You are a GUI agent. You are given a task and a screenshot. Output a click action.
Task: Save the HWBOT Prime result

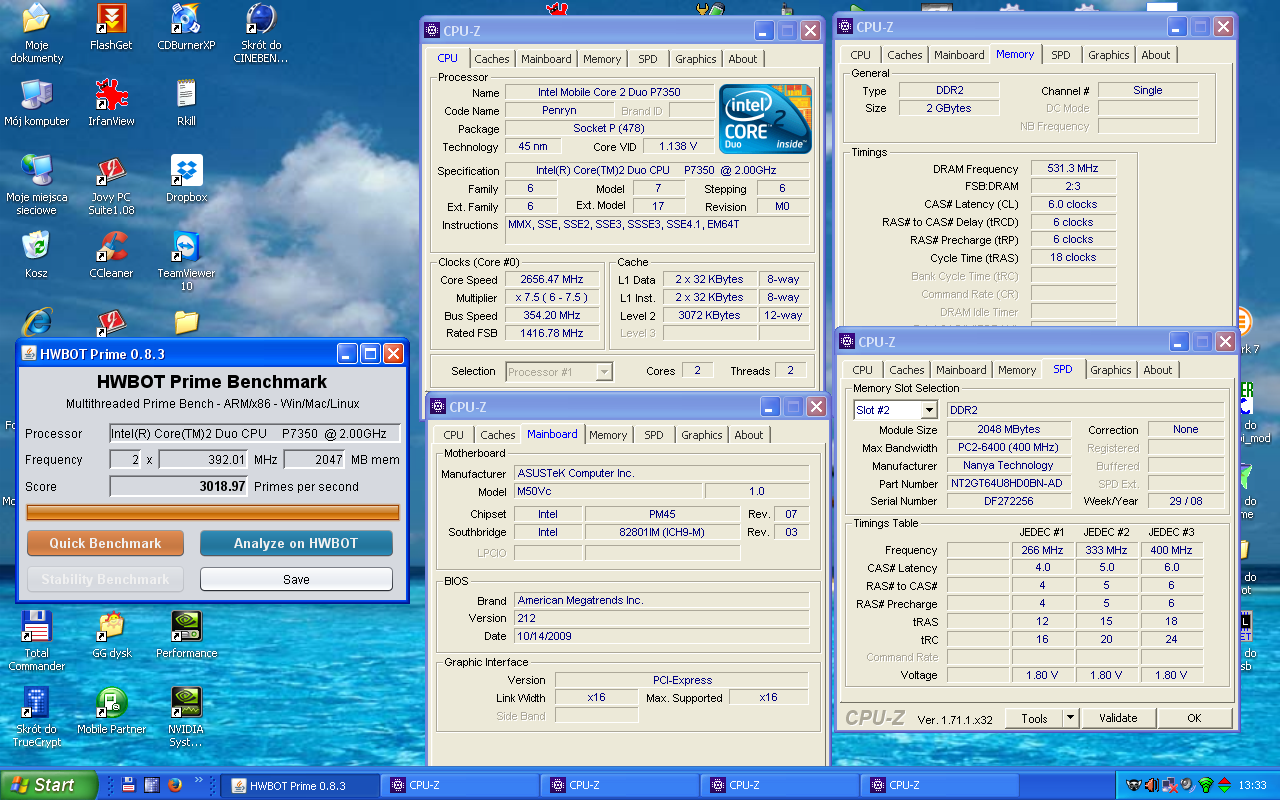pos(296,579)
